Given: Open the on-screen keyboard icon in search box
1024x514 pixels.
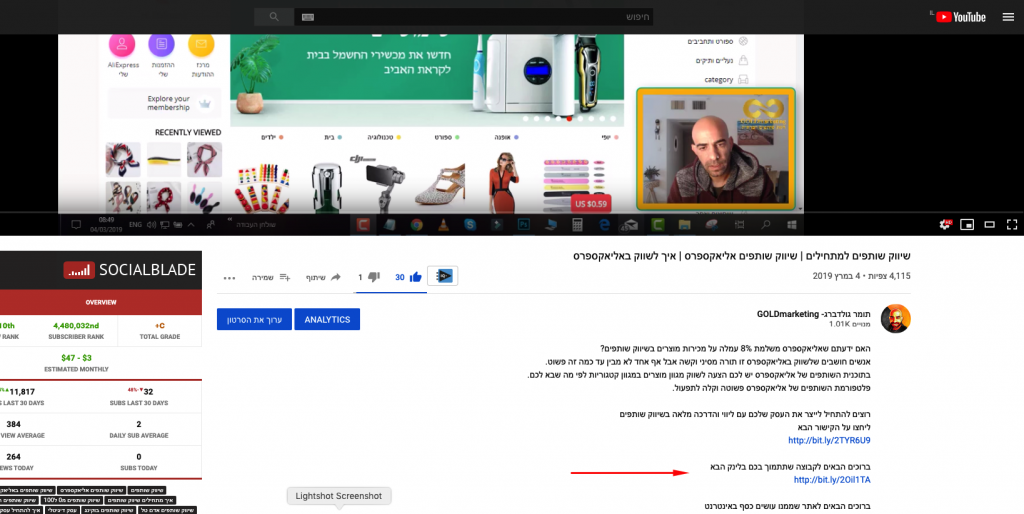Looking at the screenshot, I should click(x=308, y=17).
